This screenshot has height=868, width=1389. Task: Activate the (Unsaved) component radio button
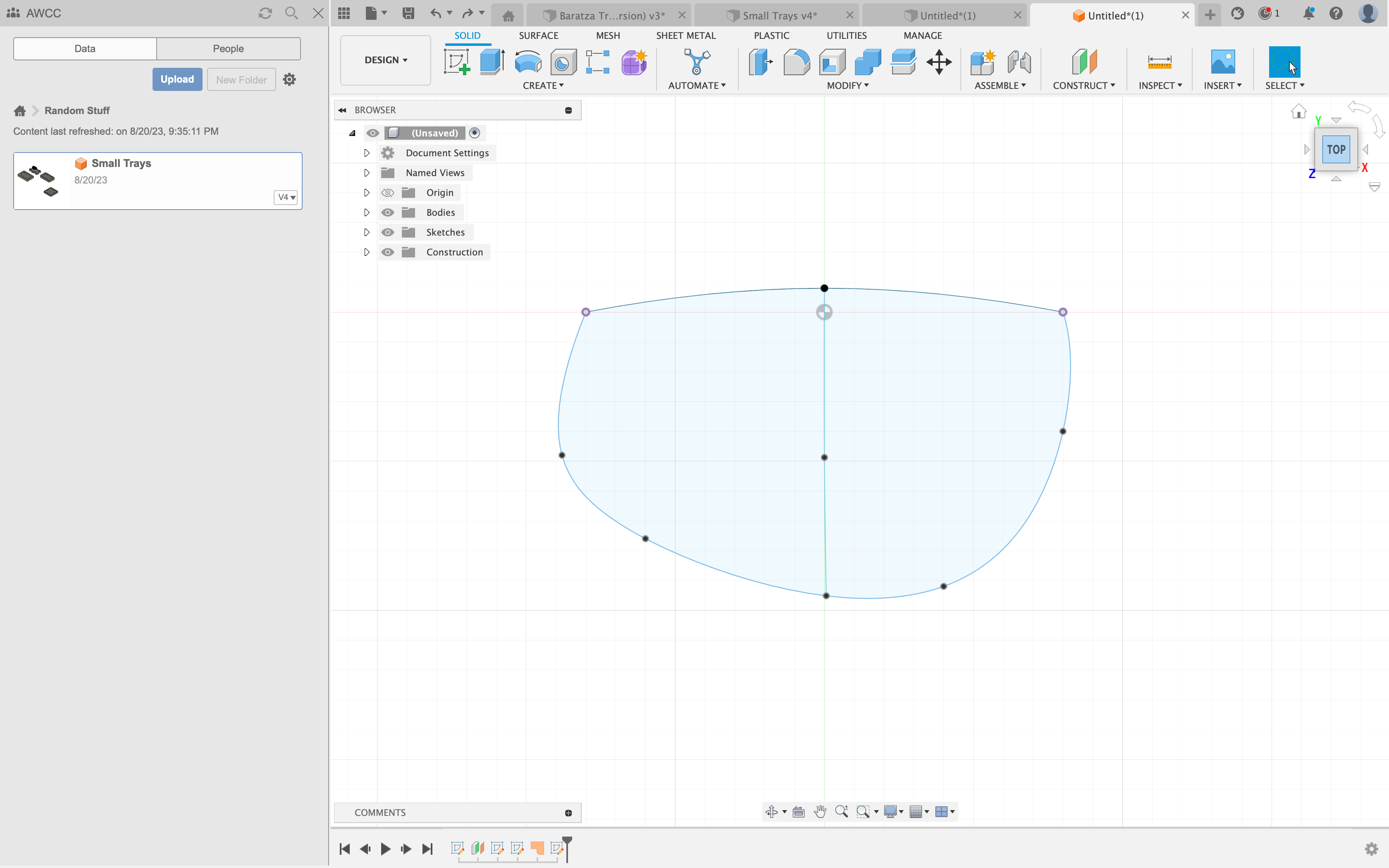click(475, 133)
